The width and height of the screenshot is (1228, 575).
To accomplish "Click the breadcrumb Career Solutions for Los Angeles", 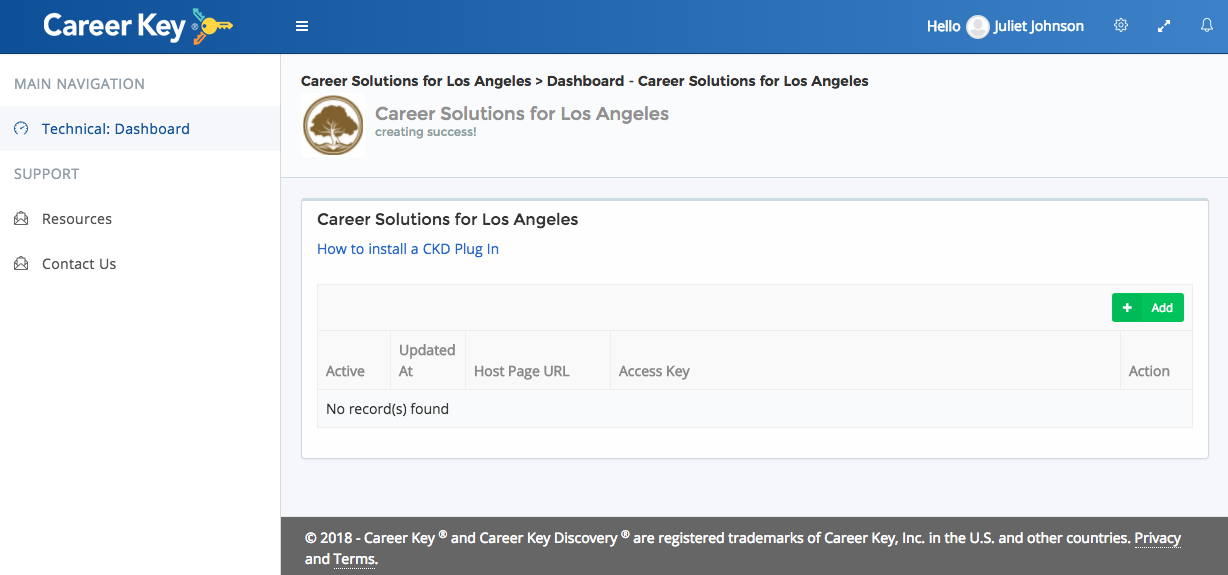I will point(416,81).
